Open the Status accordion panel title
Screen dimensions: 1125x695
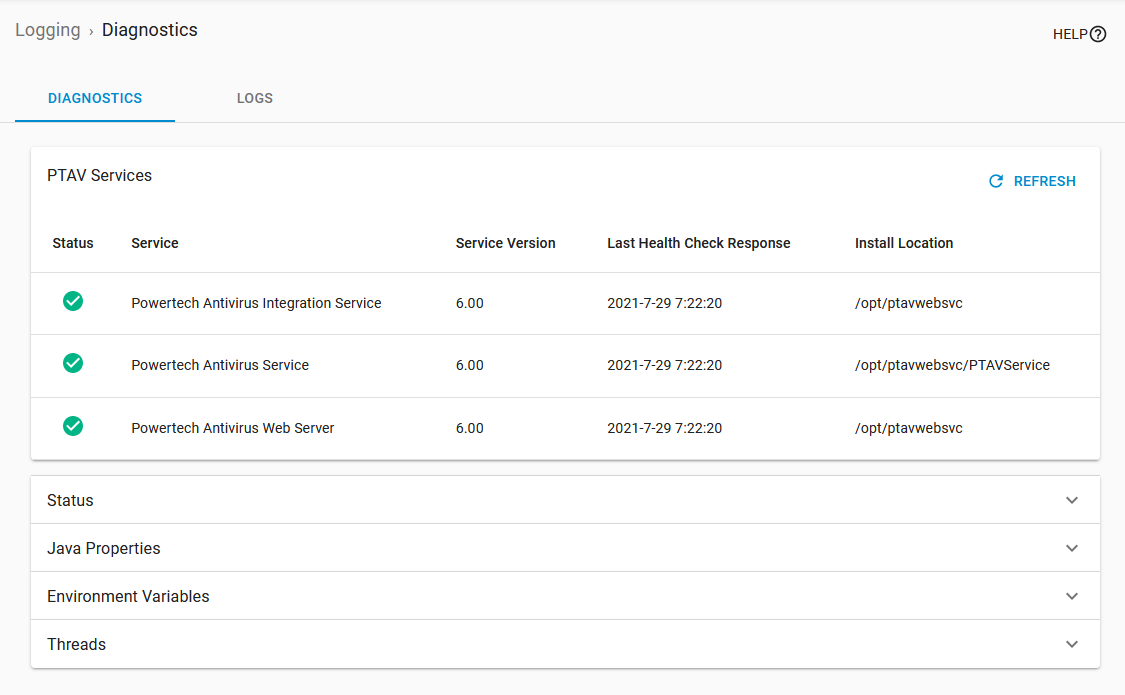70,501
